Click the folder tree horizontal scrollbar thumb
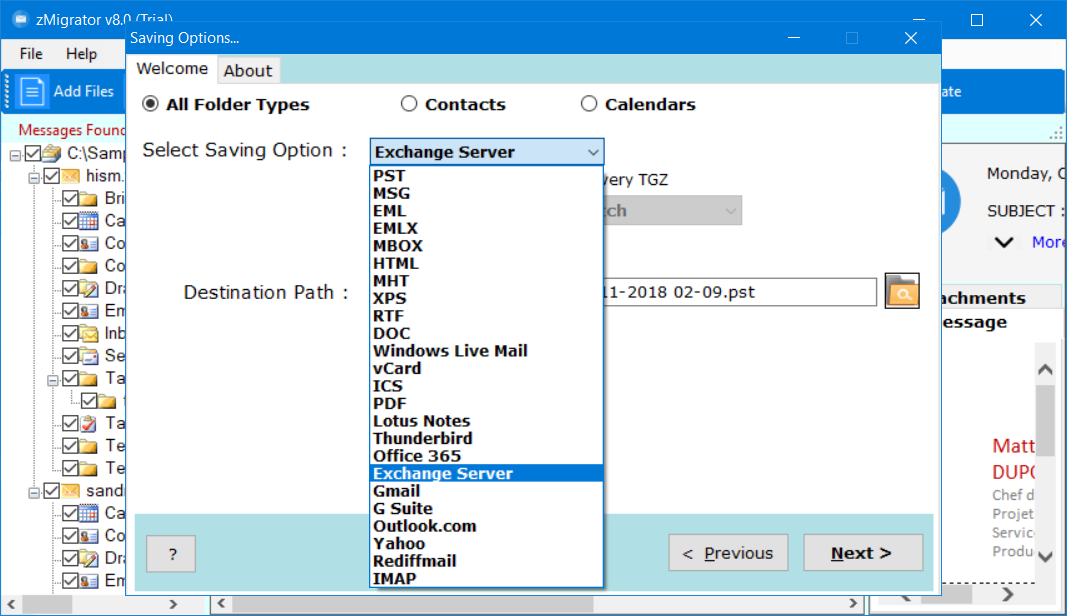This screenshot has height=616, width=1067. 48,604
